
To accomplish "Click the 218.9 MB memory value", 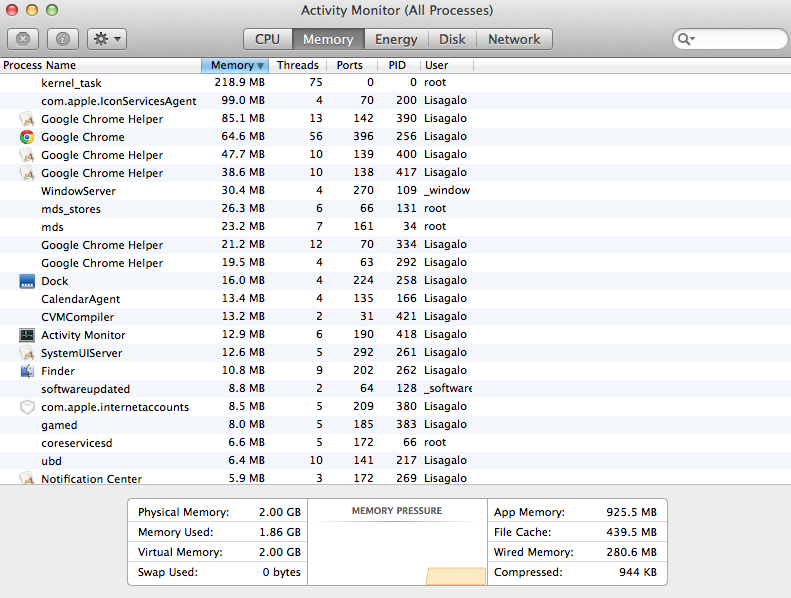I will pos(240,82).
